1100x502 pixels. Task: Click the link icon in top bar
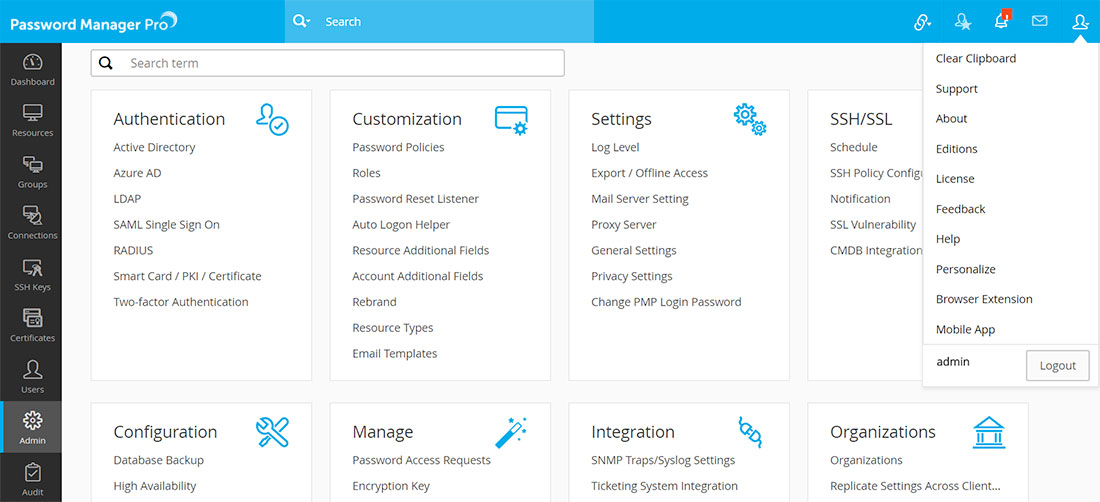922,22
